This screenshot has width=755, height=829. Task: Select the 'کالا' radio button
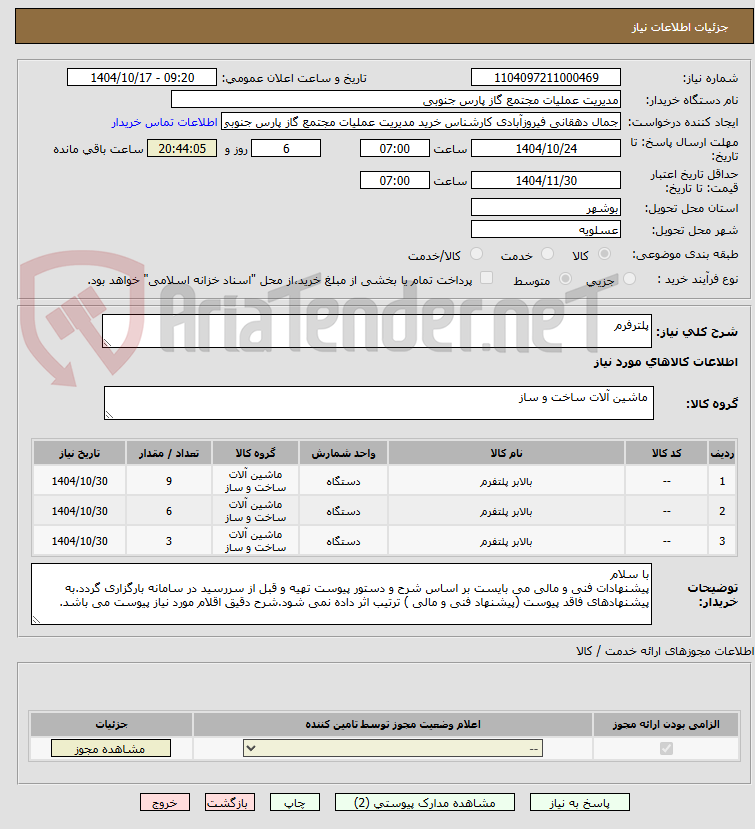pos(604,254)
